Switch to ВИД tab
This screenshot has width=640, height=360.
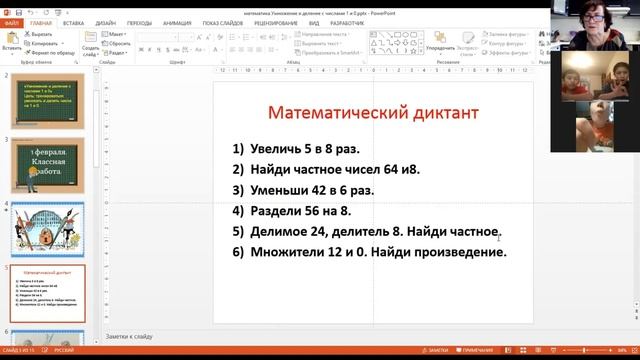[x=314, y=23]
